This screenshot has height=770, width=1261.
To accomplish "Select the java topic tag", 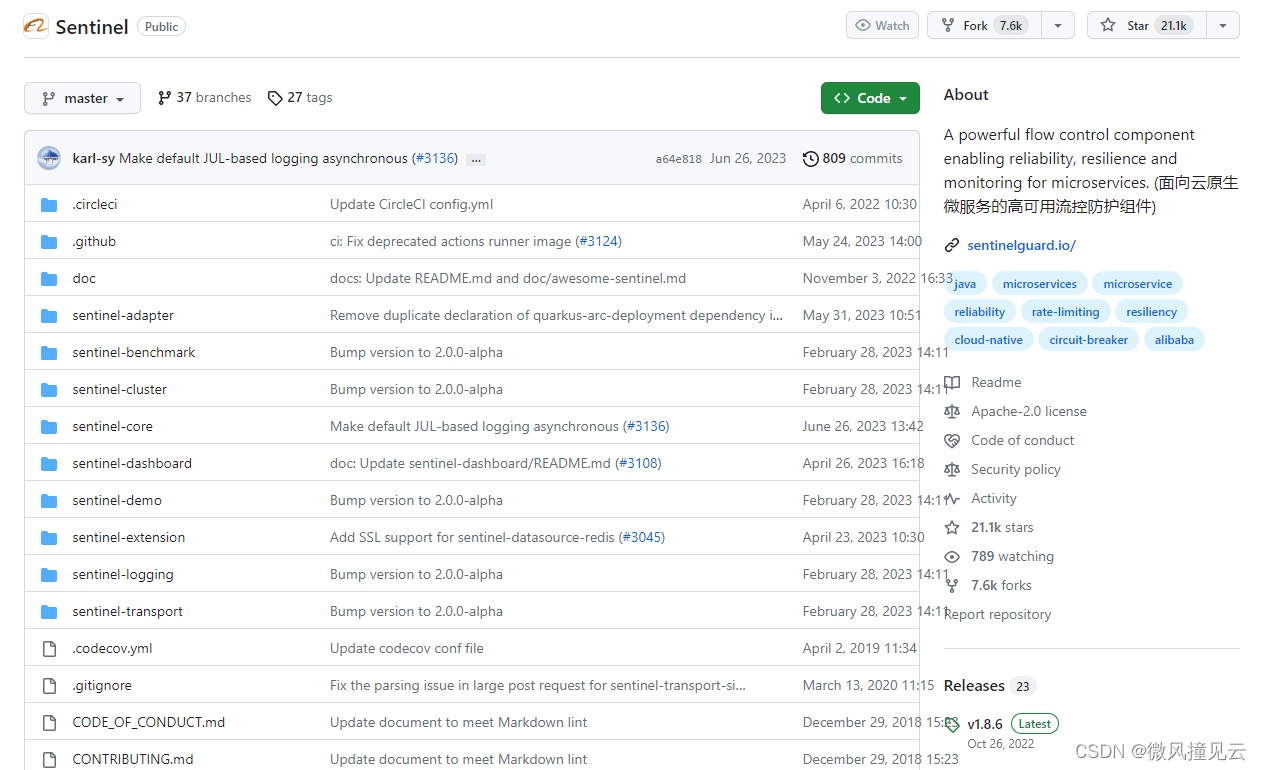I will coord(965,284).
